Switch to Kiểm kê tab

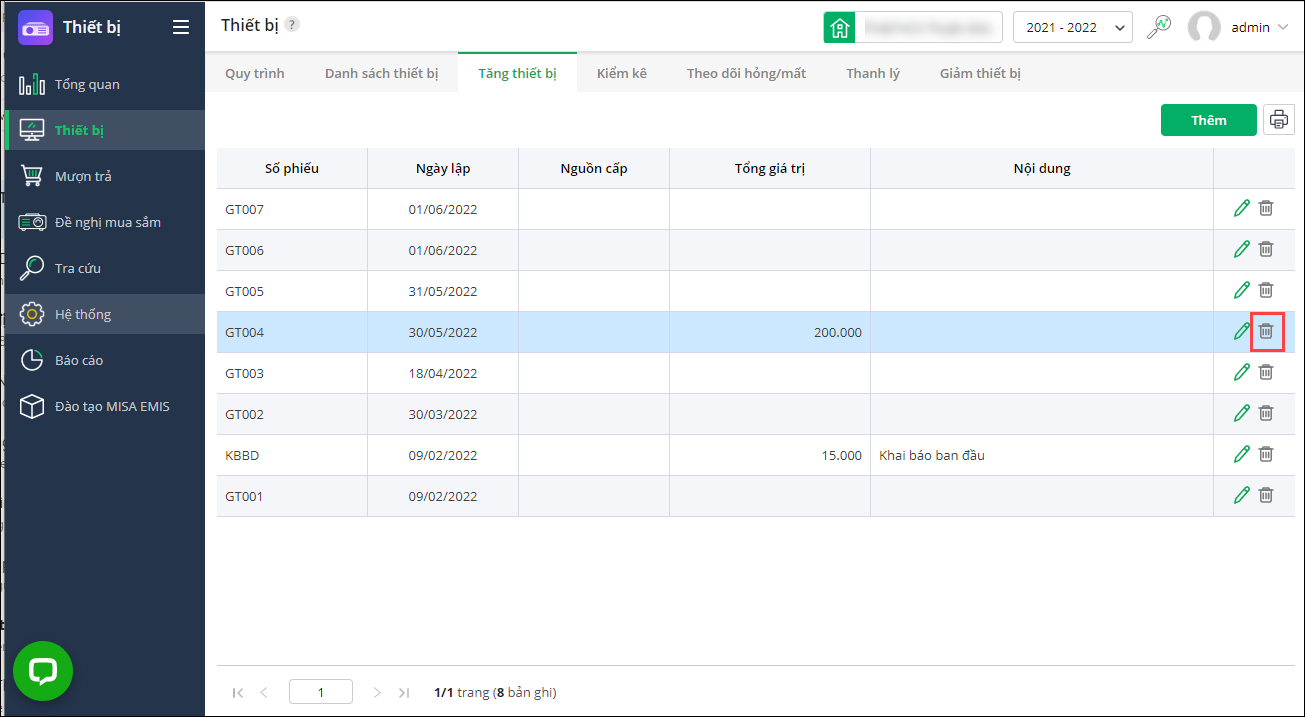click(x=622, y=73)
